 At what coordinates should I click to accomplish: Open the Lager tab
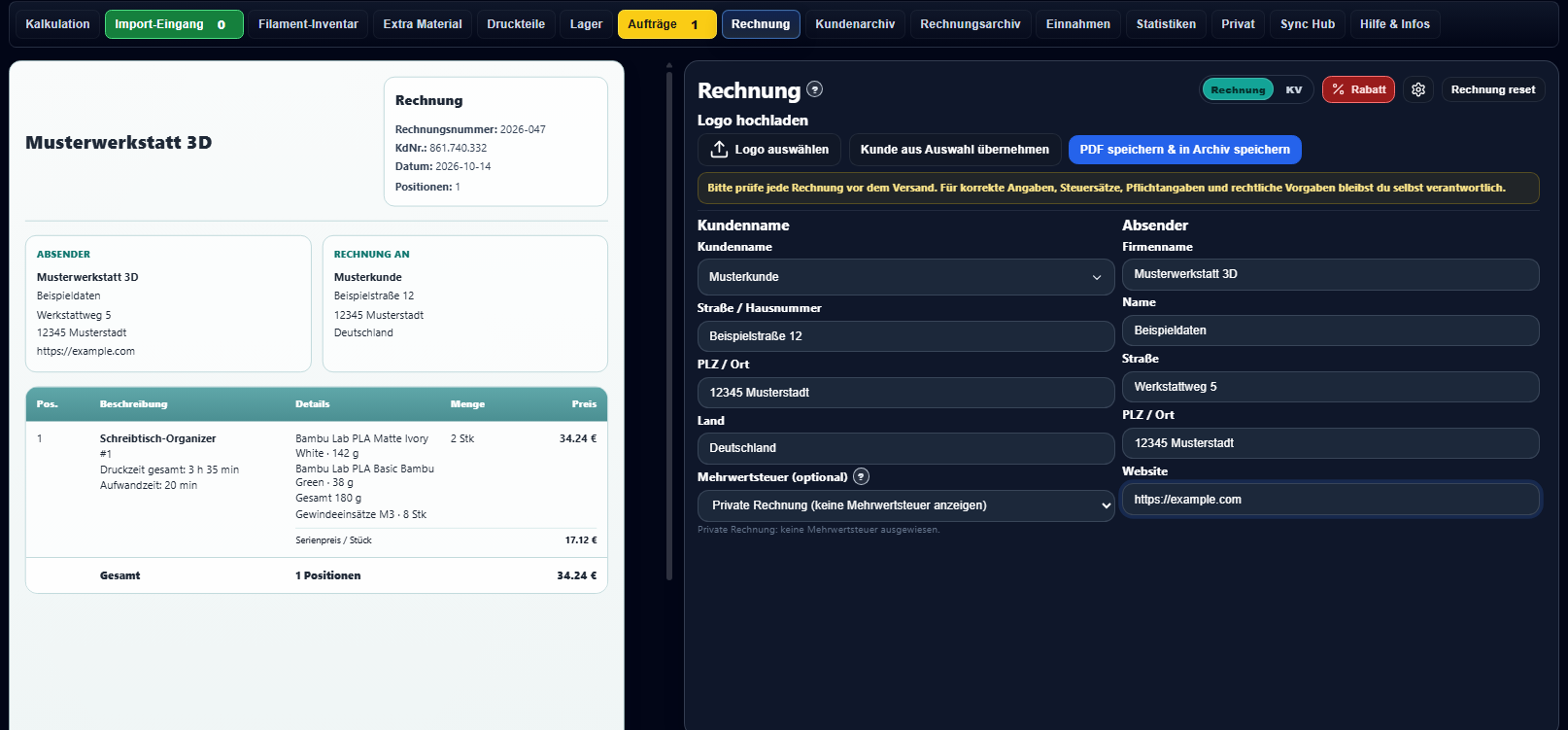tap(586, 24)
